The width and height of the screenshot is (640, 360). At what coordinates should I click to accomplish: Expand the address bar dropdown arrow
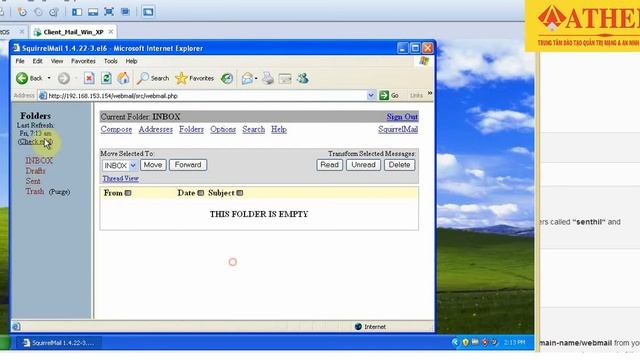click(371, 96)
